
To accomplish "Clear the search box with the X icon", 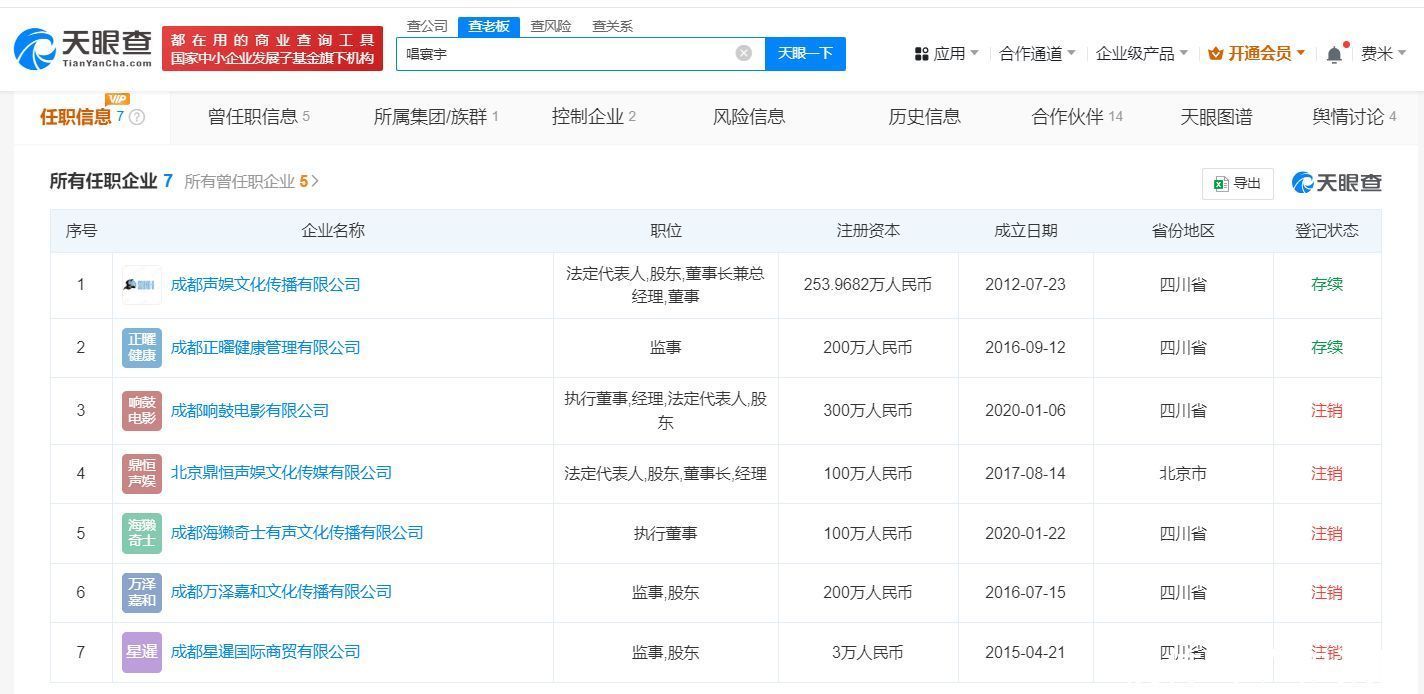I will click(743, 53).
